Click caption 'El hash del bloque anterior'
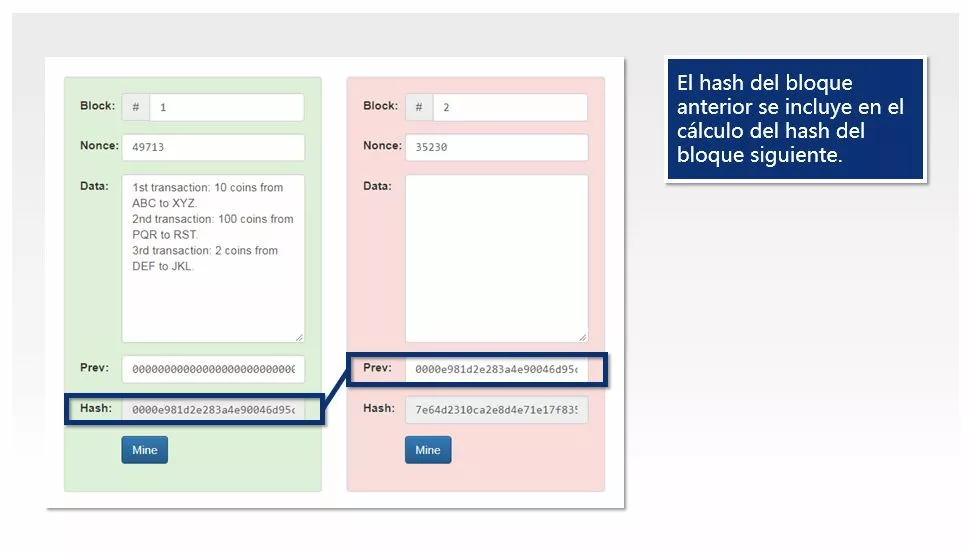 tap(765, 95)
